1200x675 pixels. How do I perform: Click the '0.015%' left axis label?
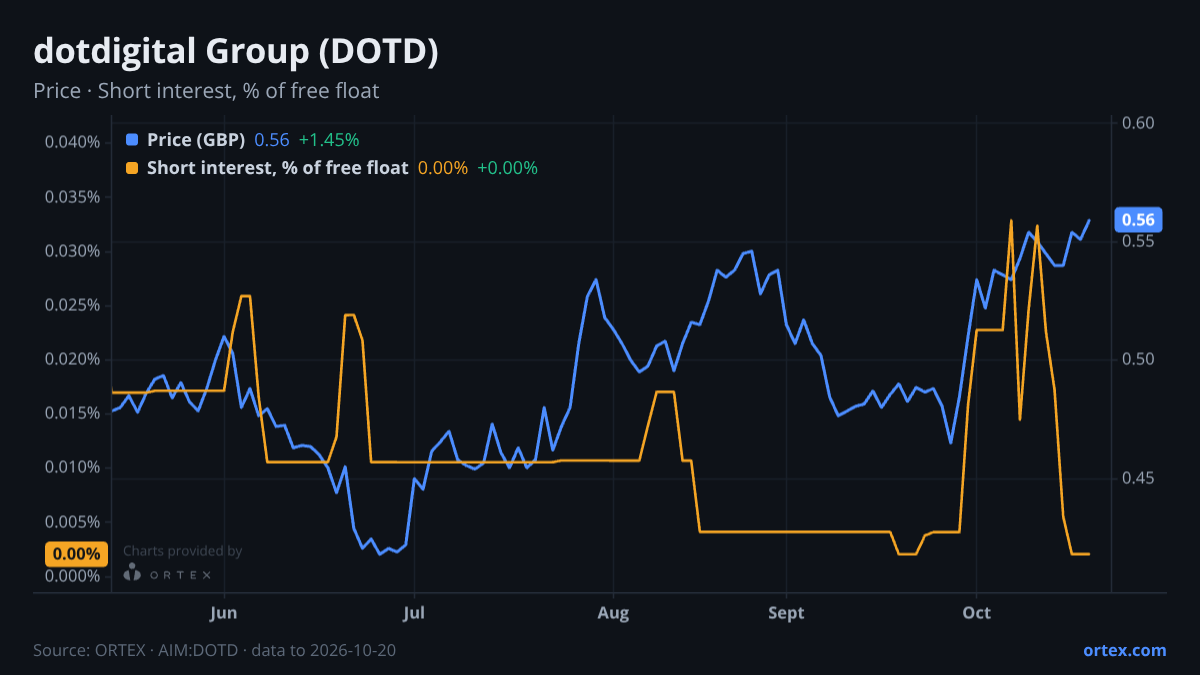click(x=73, y=413)
